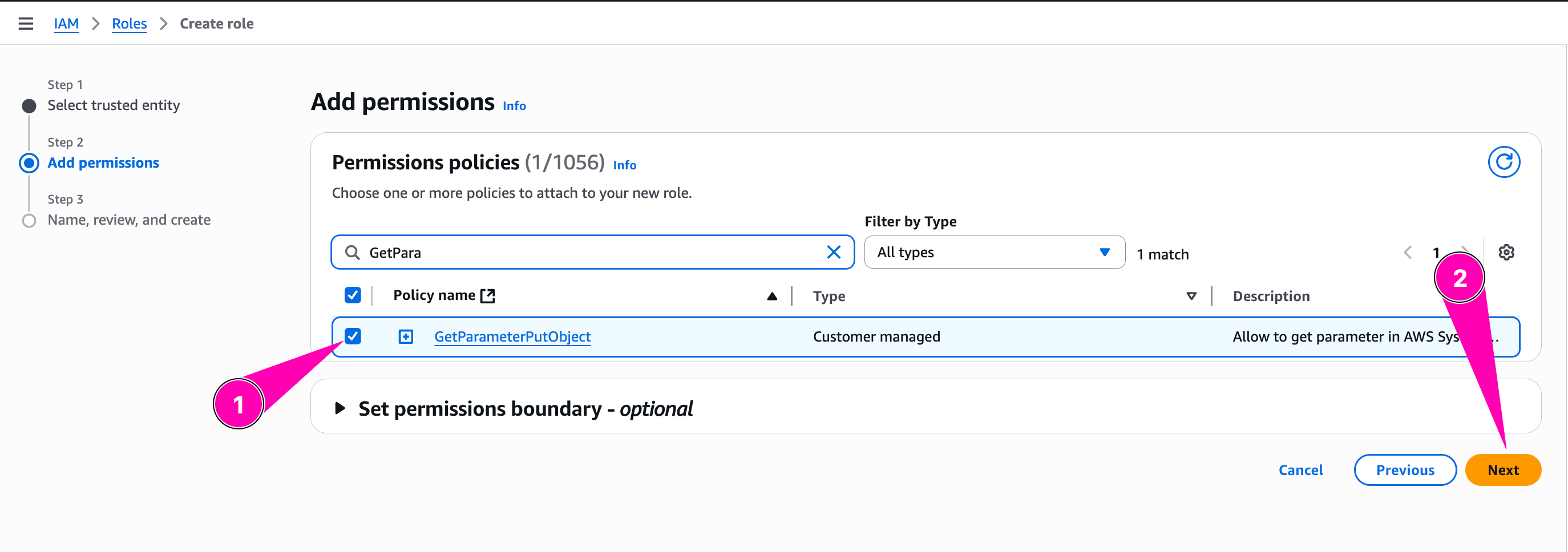Sort ascending by Policy name arrow
Screen dimensions: 1568x552
(x=772, y=297)
